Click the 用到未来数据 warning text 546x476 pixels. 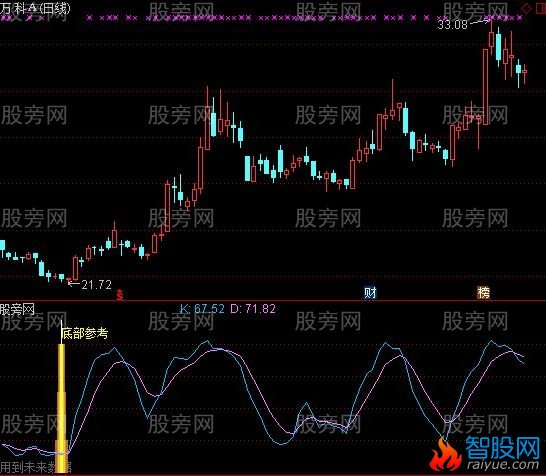coord(36,467)
